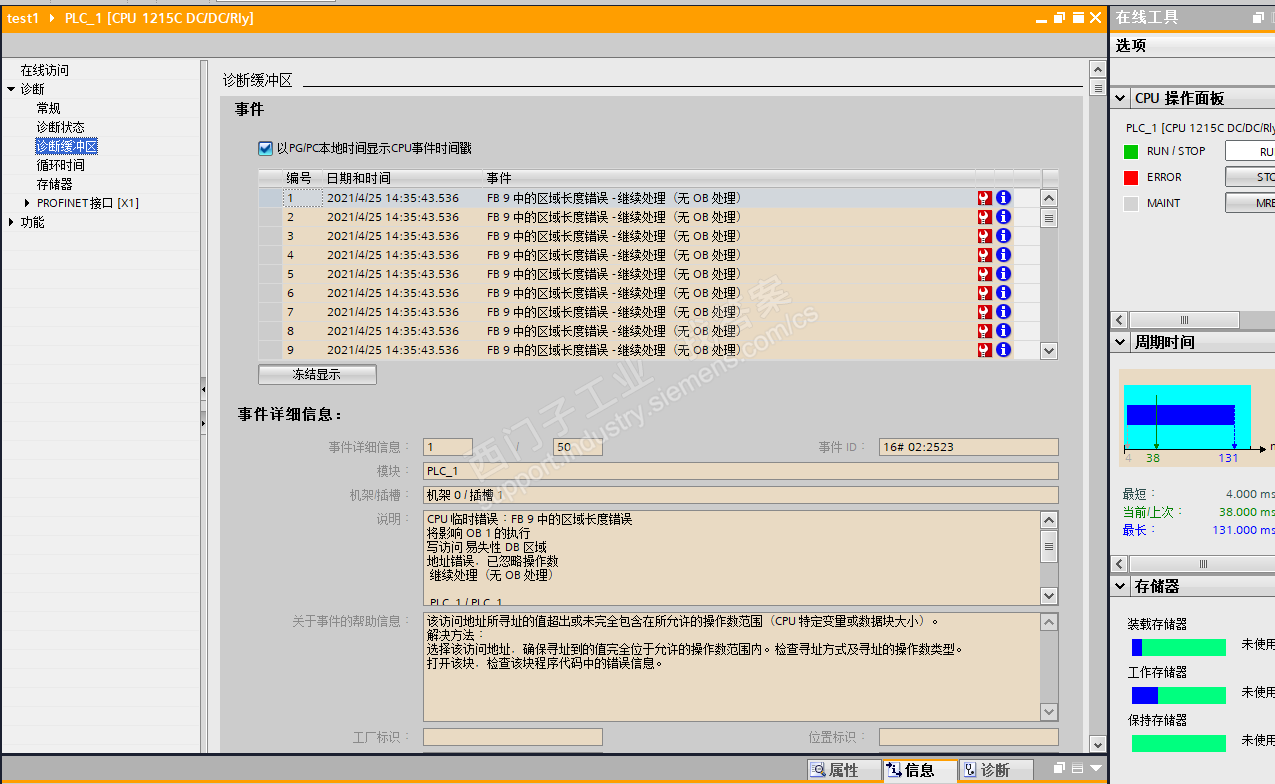Collapse the CPU 操作面板 section
The image size is (1275, 784).
coord(1121,98)
